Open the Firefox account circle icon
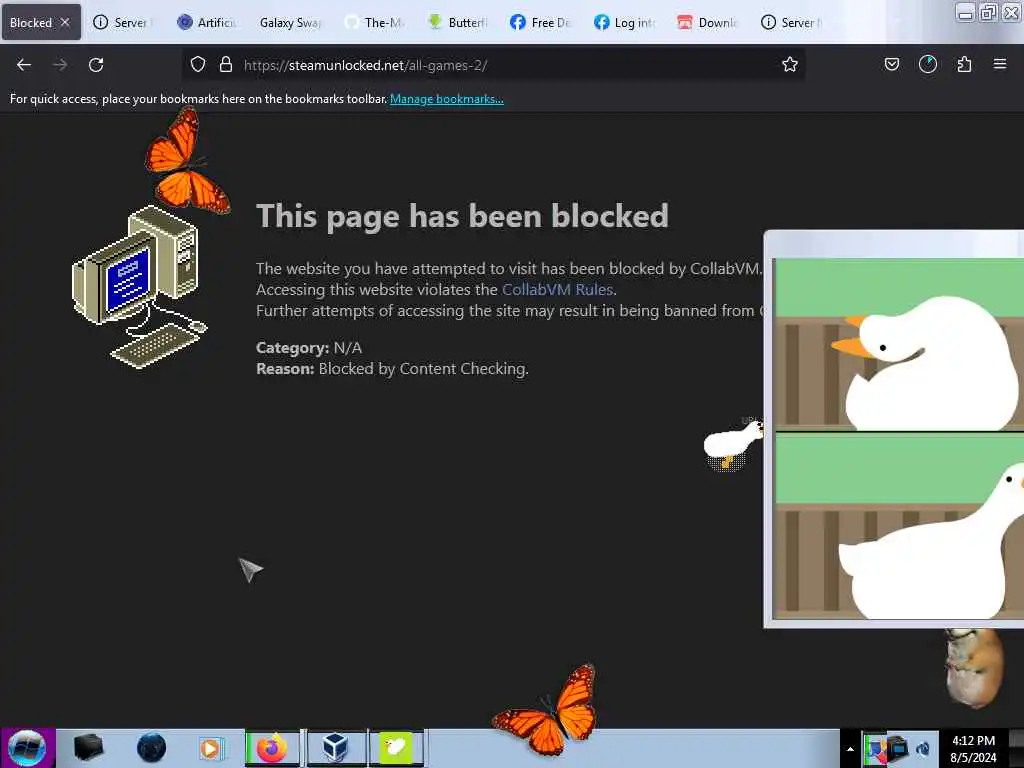Screen dimensions: 1024x768 pos(927,64)
